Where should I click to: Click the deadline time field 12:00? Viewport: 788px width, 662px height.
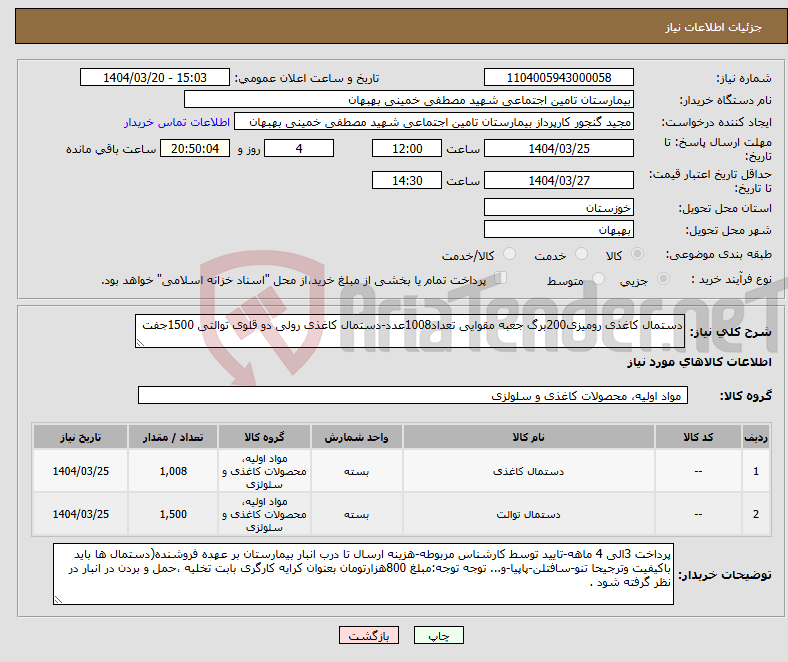407,148
